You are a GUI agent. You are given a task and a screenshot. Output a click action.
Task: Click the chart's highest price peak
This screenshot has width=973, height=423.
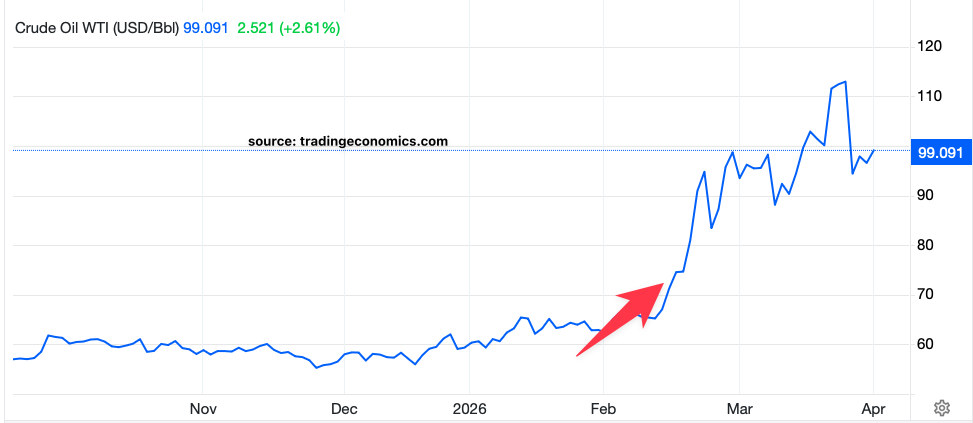846,82
